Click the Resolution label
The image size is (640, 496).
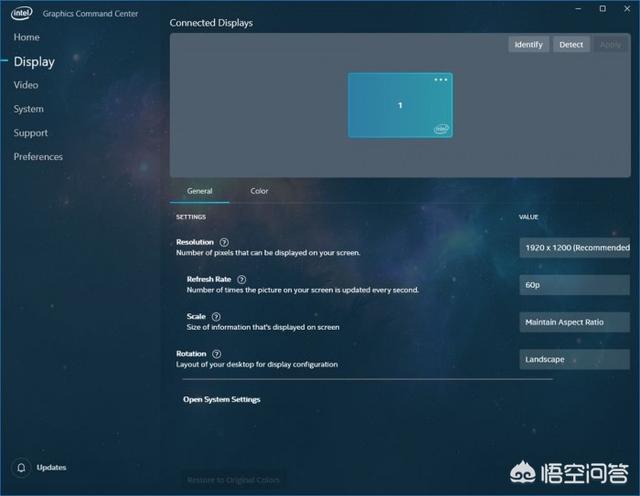pyautogui.click(x=195, y=242)
